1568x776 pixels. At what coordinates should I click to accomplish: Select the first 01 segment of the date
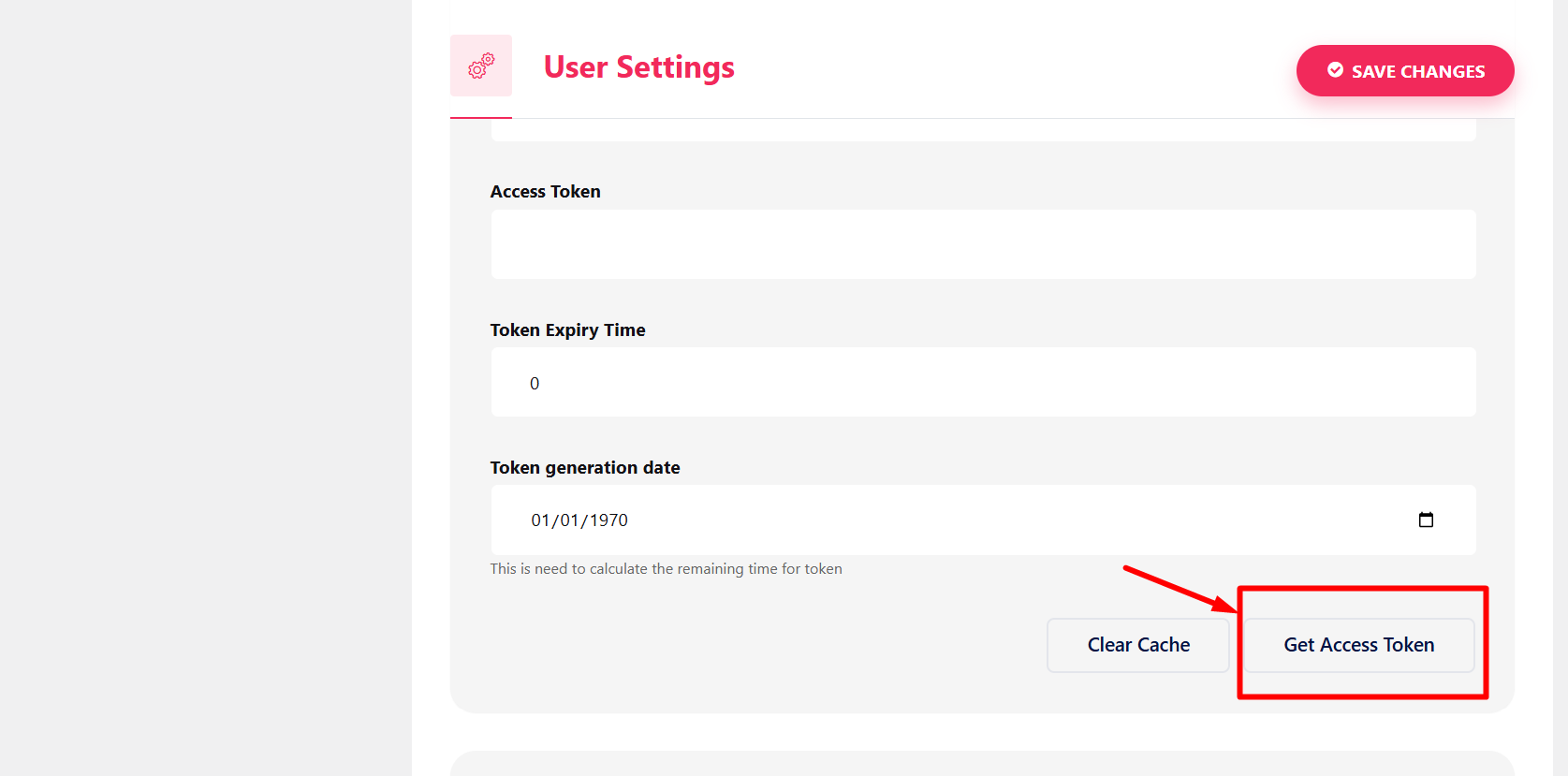point(540,520)
